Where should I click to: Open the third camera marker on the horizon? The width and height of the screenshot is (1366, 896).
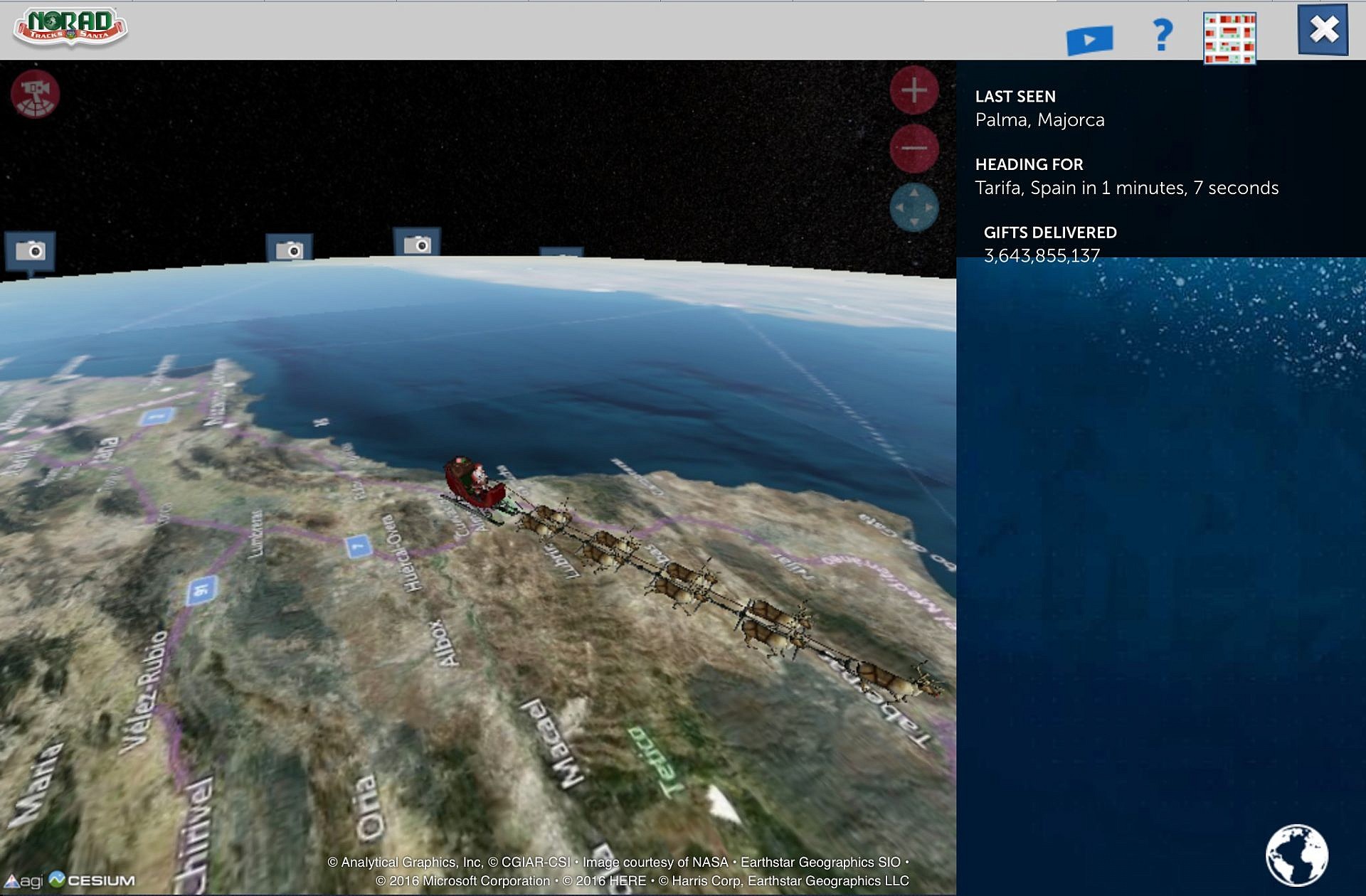418,243
